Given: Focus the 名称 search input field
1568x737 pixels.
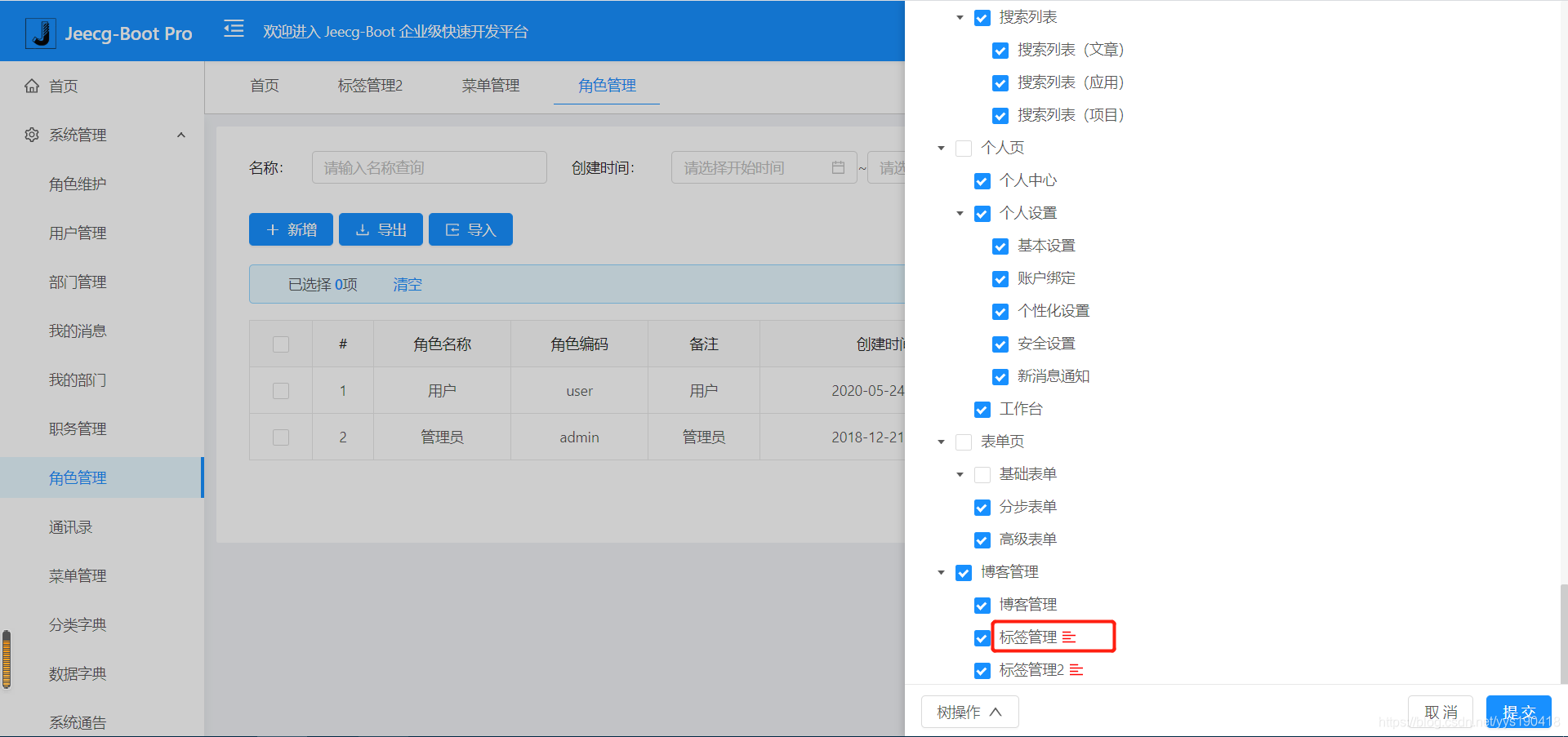Looking at the screenshot, I should click(x=430, y=167).
